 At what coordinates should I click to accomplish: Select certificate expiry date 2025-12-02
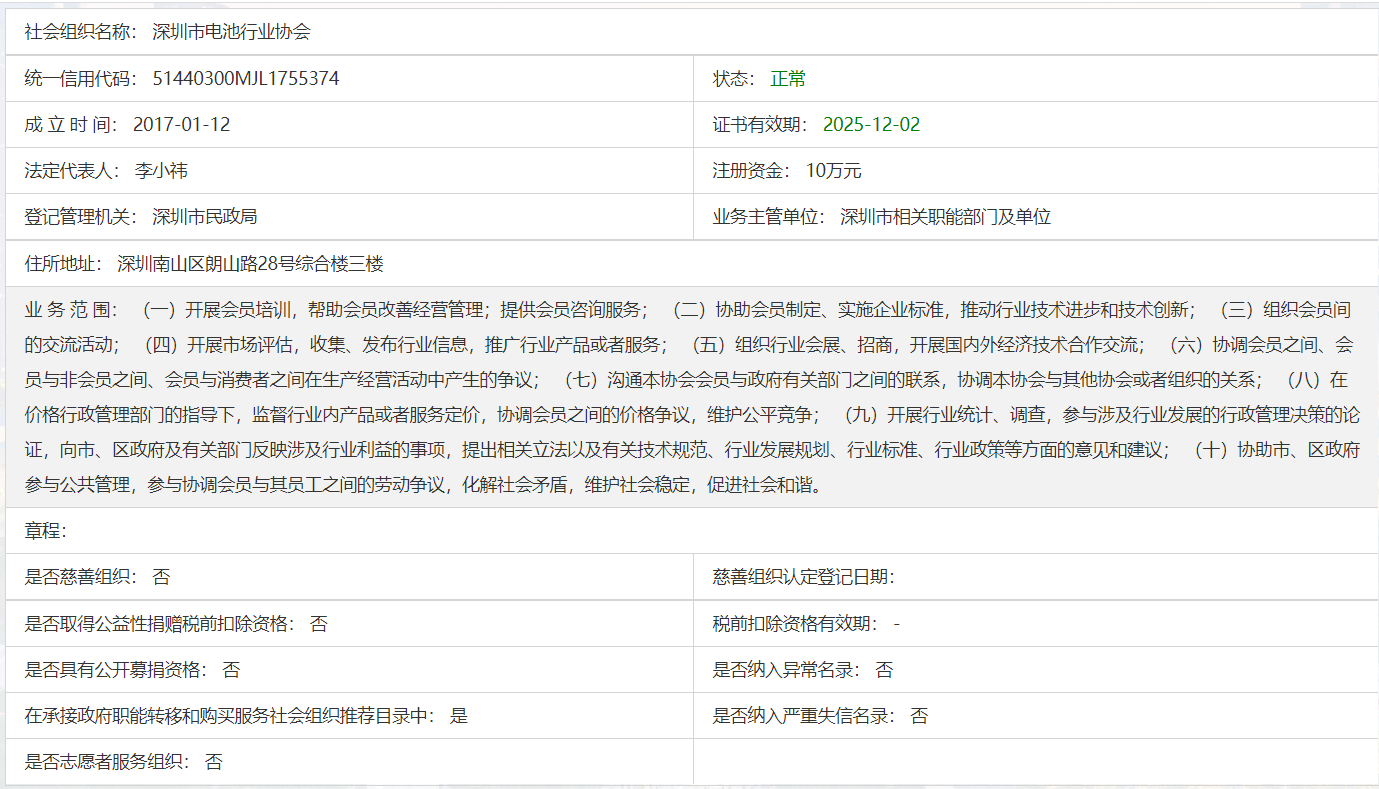[871, 124]
